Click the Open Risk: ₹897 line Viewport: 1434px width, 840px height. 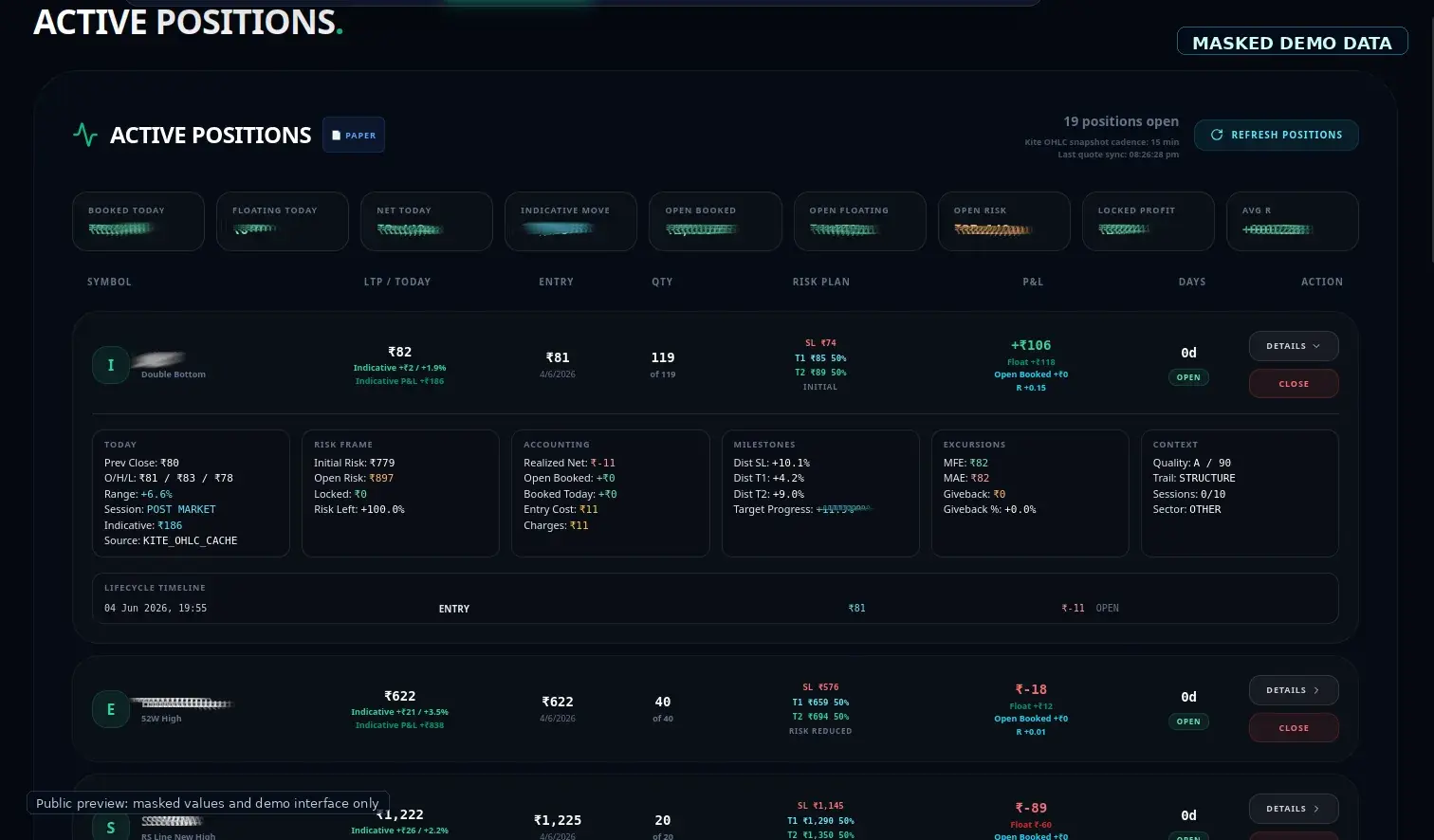pos(354,478)
